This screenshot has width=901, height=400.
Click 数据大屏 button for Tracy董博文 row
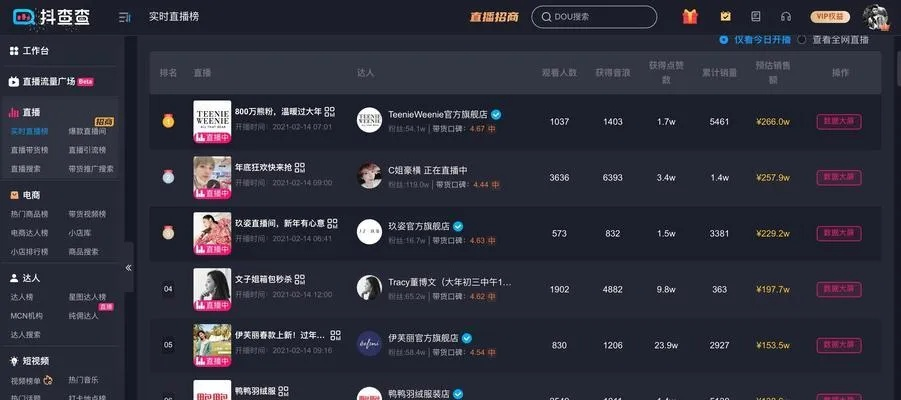coord(839,290)
